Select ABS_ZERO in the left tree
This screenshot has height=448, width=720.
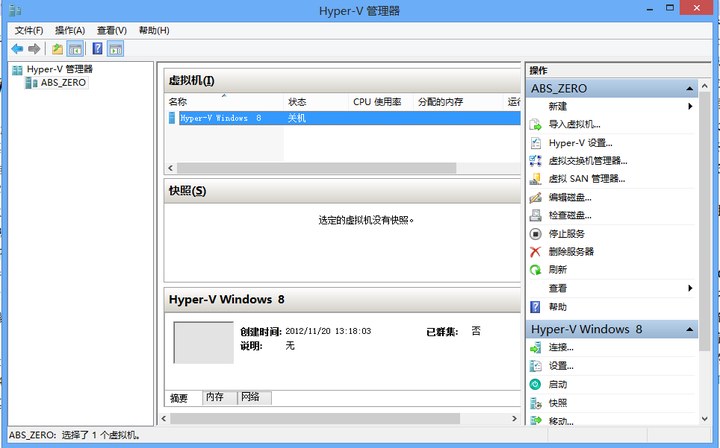pos(63,83)
